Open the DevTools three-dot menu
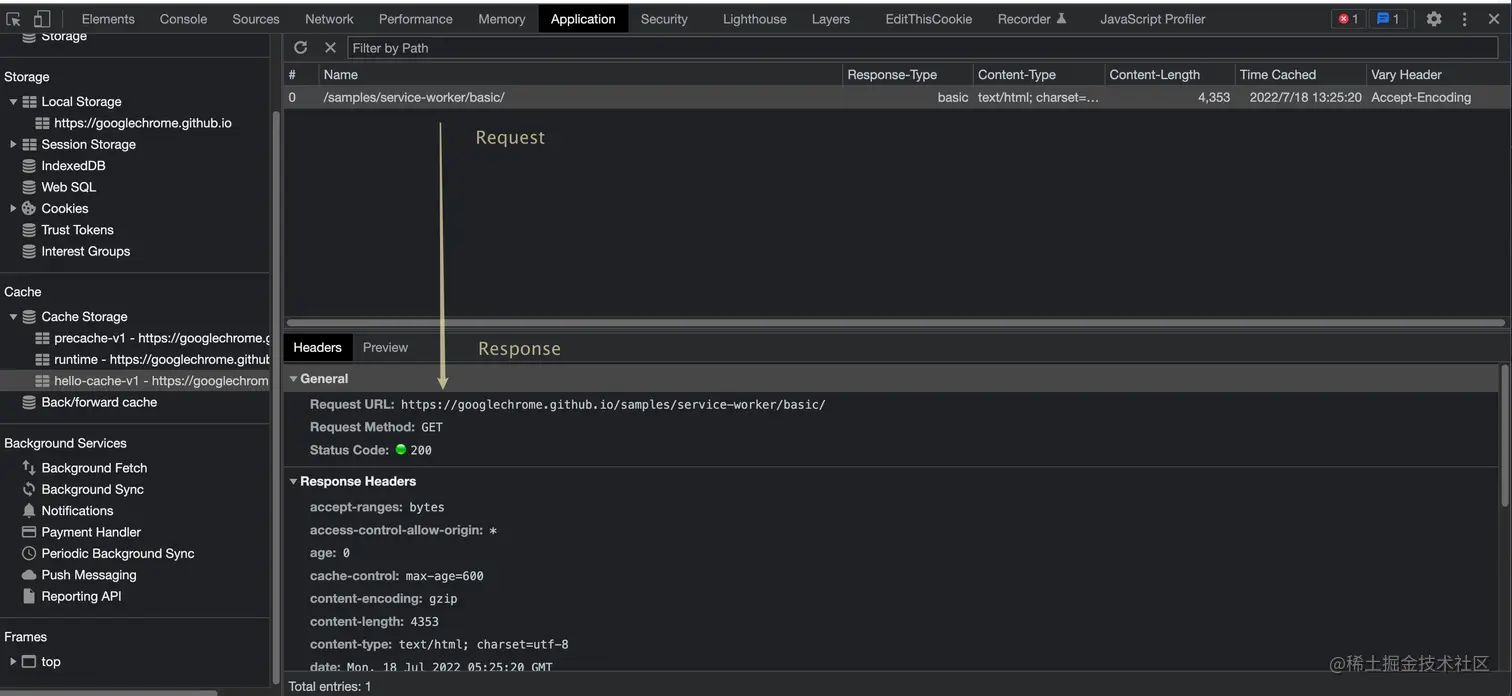 point(1465,19)
